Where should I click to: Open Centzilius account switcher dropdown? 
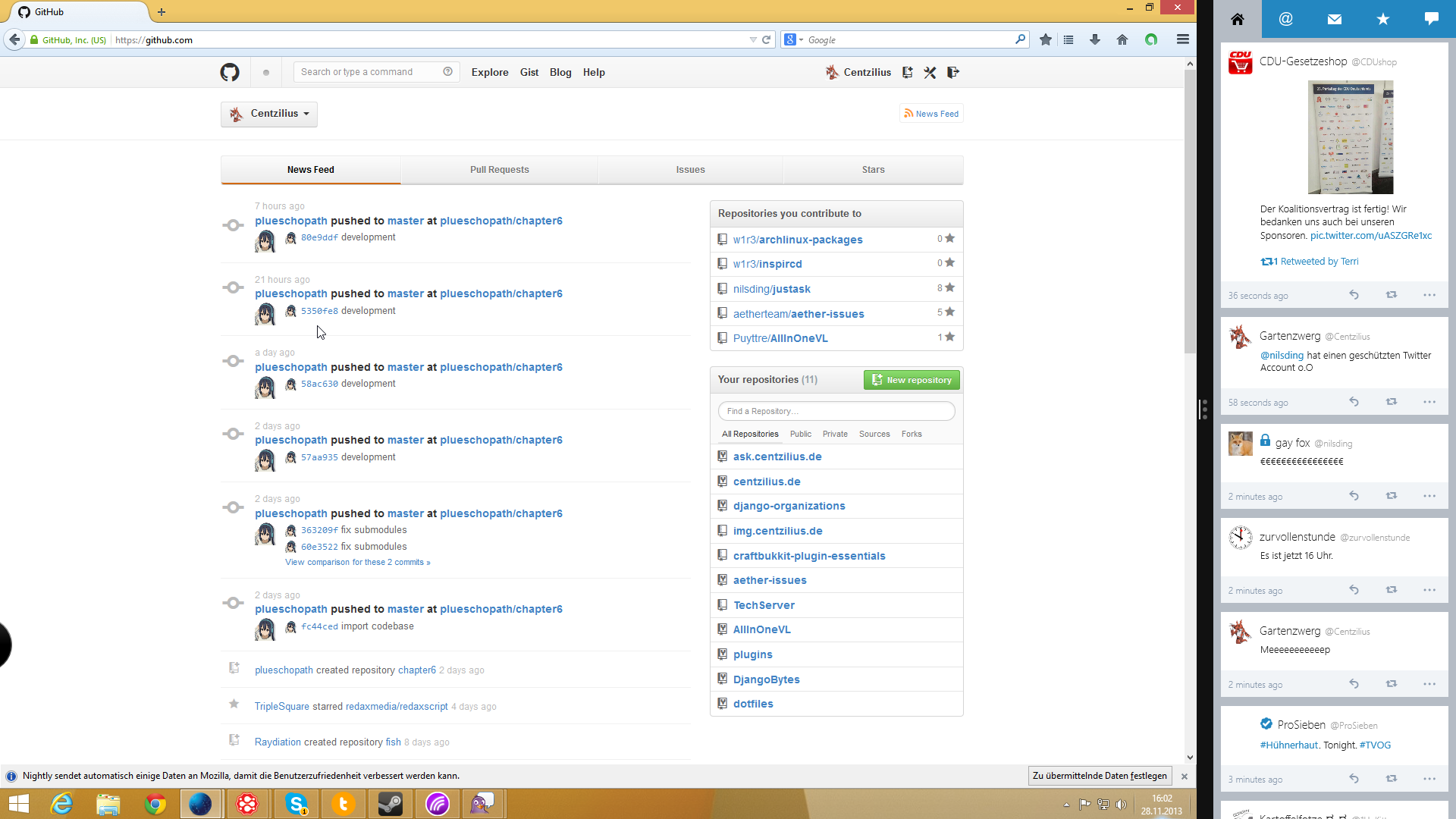(269, 114)
